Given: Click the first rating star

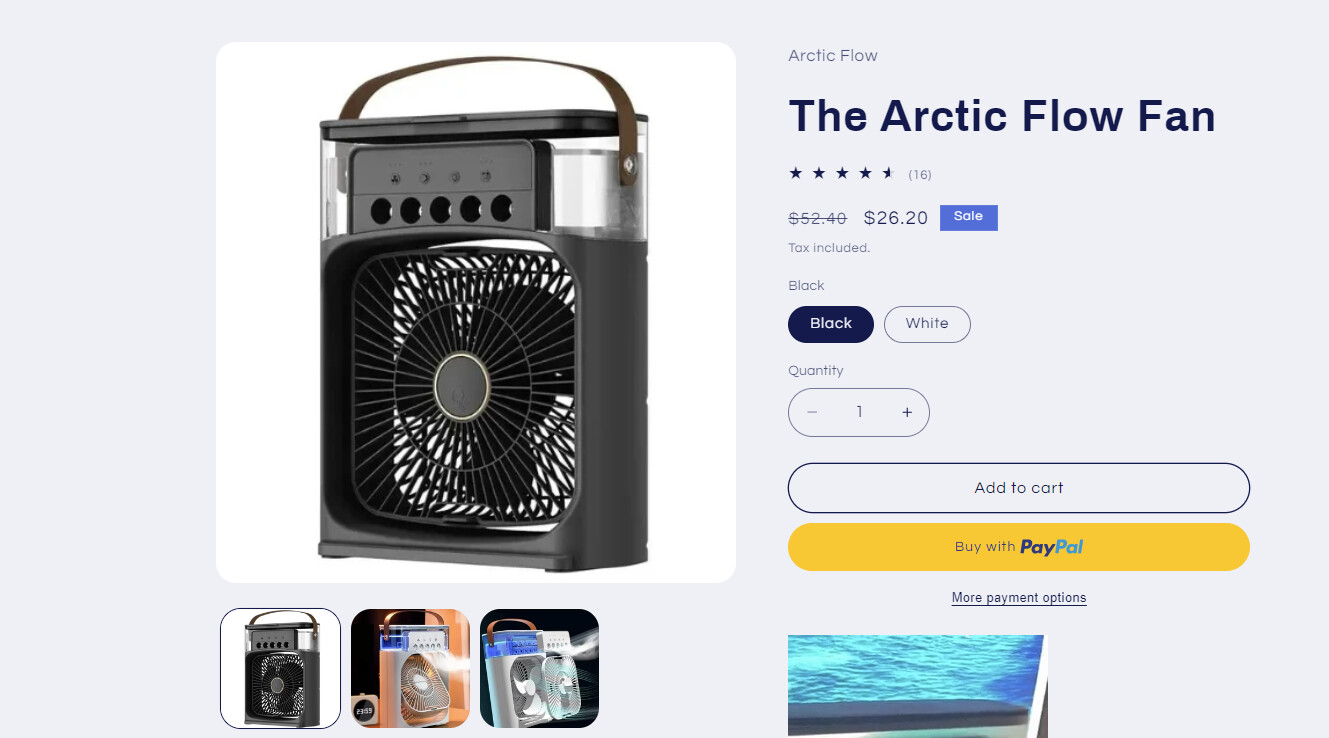Looking at the screenshot, I should (x=796, y=173).
